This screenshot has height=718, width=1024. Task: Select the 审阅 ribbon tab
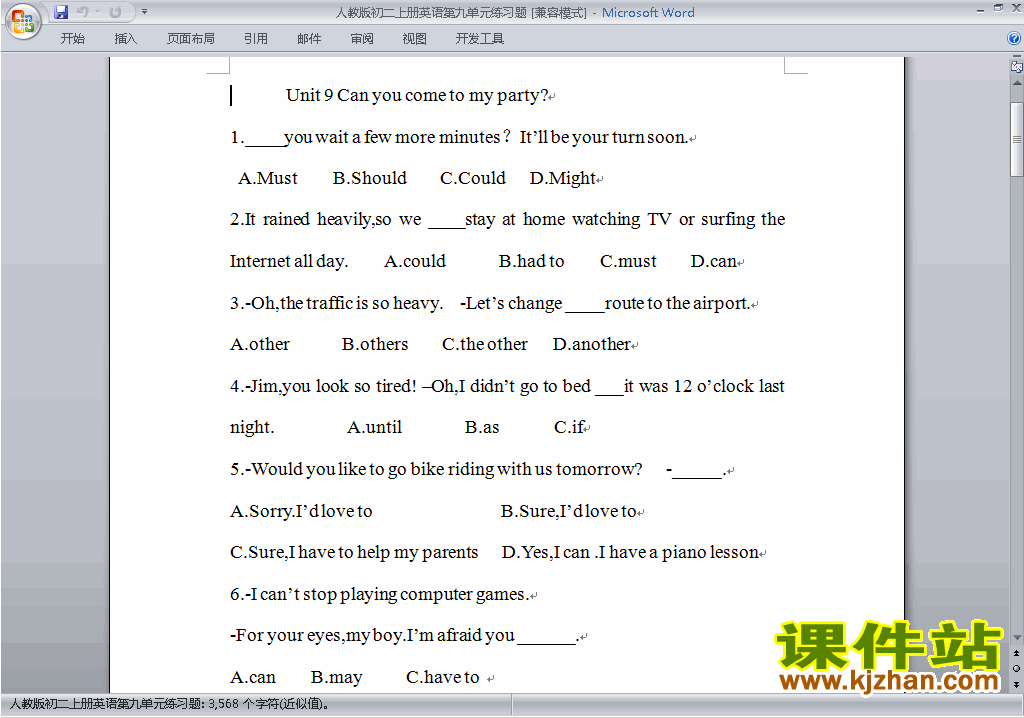click(362, 39)
